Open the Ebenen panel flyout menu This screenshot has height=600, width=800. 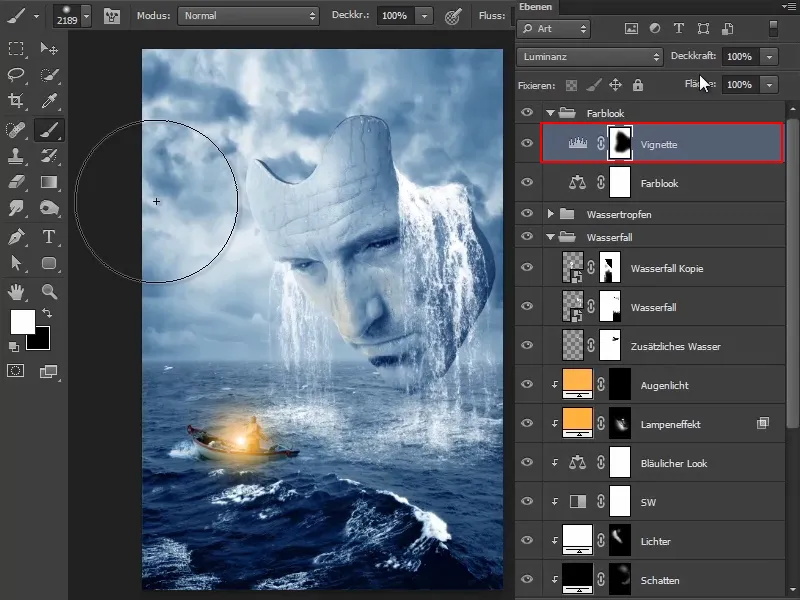point(789,6)
